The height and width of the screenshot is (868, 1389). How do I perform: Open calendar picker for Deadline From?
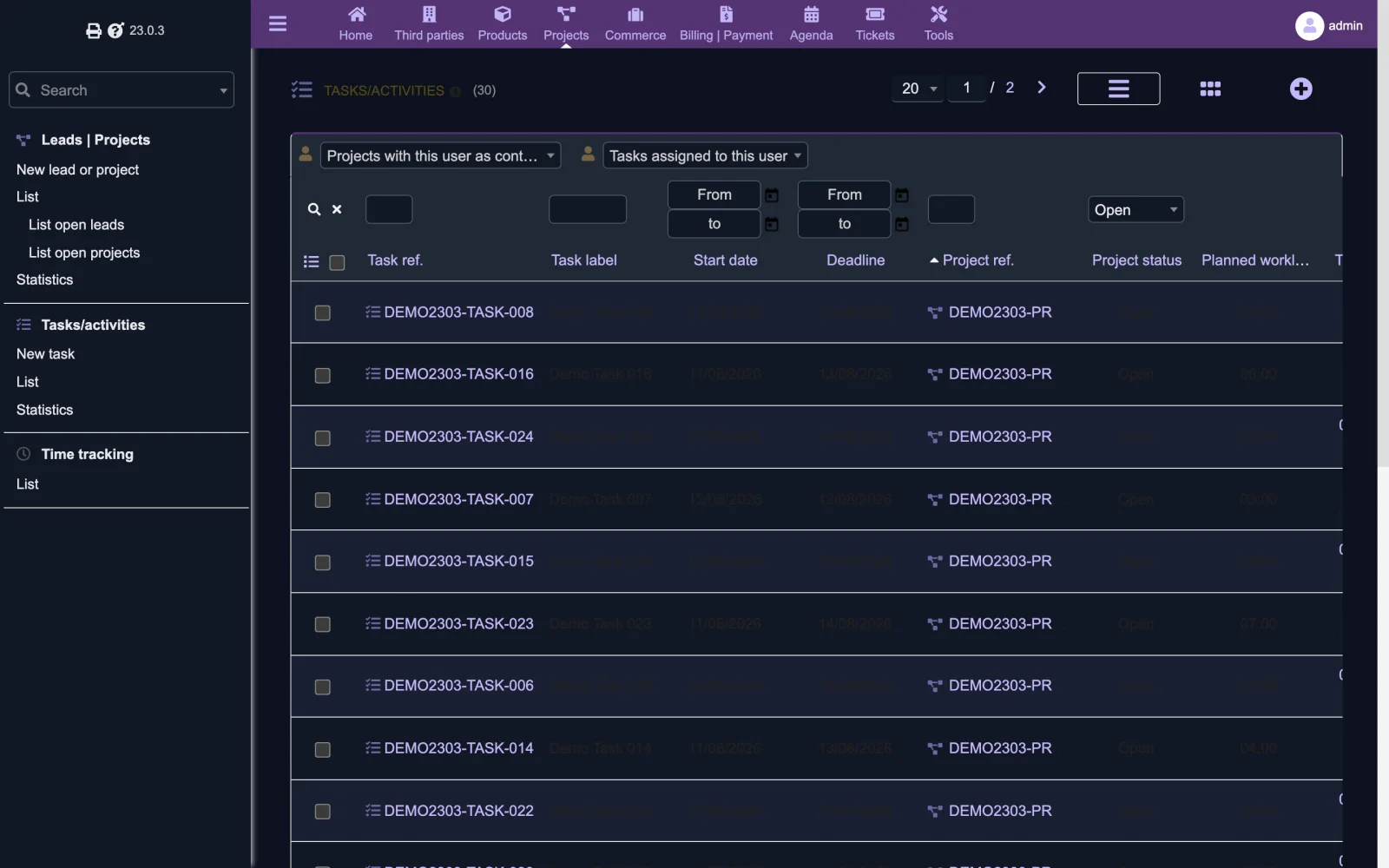pos(902,195)
